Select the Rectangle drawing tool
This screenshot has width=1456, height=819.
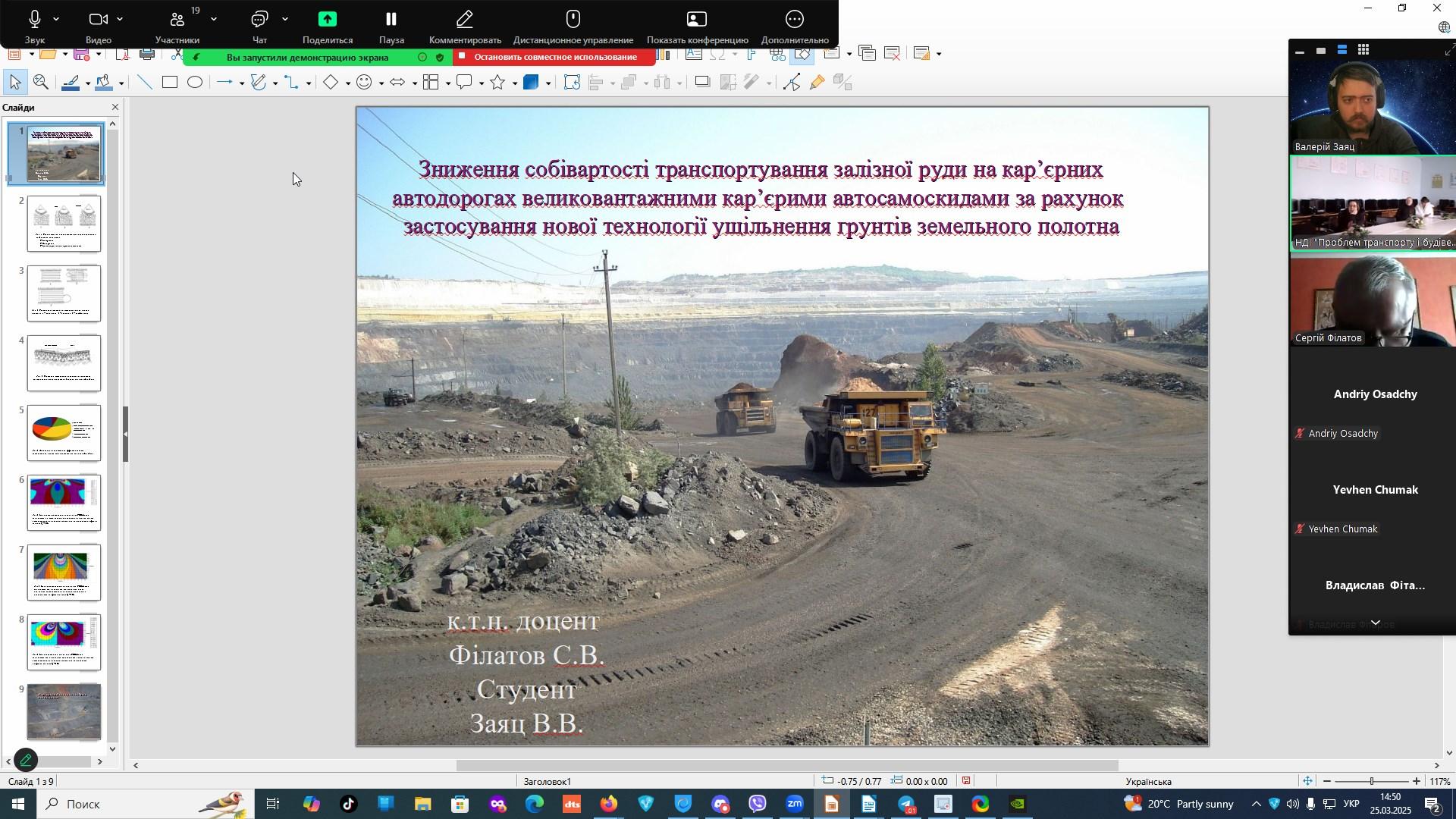(x=169, y=83)
